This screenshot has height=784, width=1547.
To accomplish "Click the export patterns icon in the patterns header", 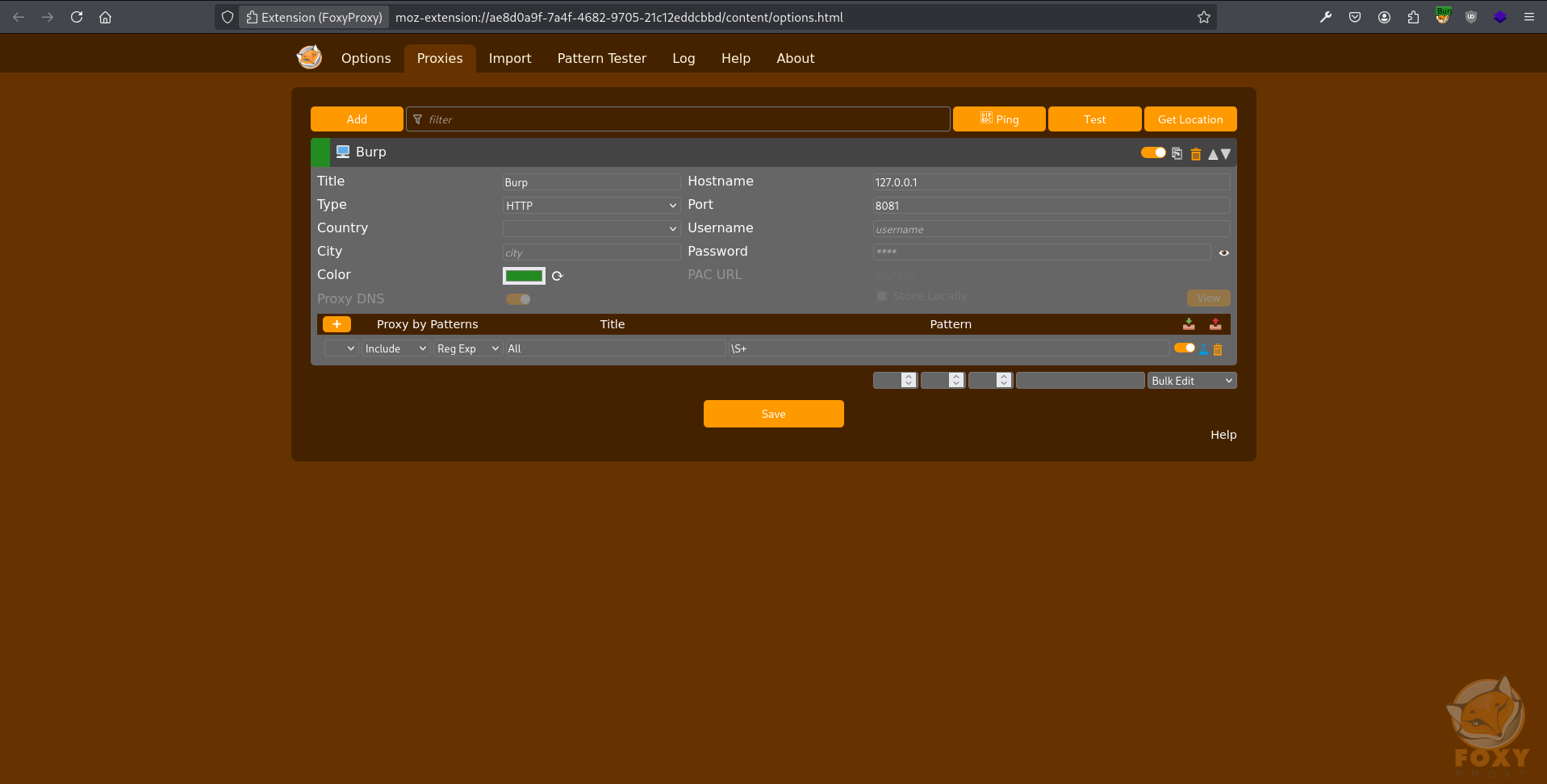I will click(1215, 324).
